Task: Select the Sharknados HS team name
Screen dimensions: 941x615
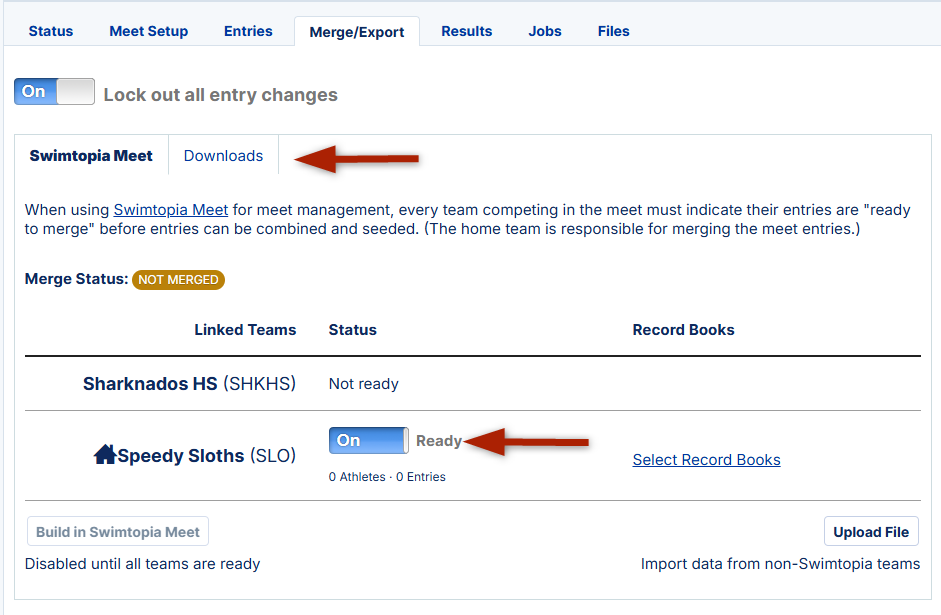Action: 150,384
